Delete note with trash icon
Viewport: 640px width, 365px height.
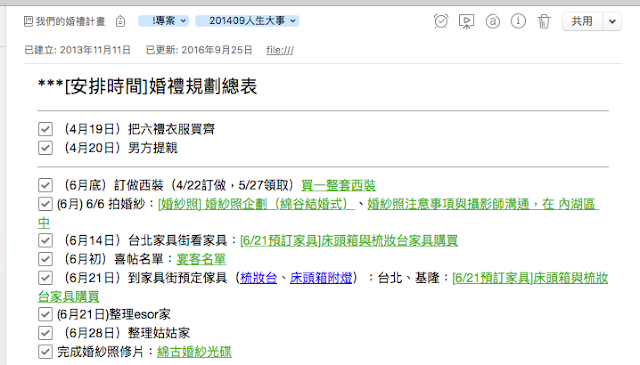point(544,21)
